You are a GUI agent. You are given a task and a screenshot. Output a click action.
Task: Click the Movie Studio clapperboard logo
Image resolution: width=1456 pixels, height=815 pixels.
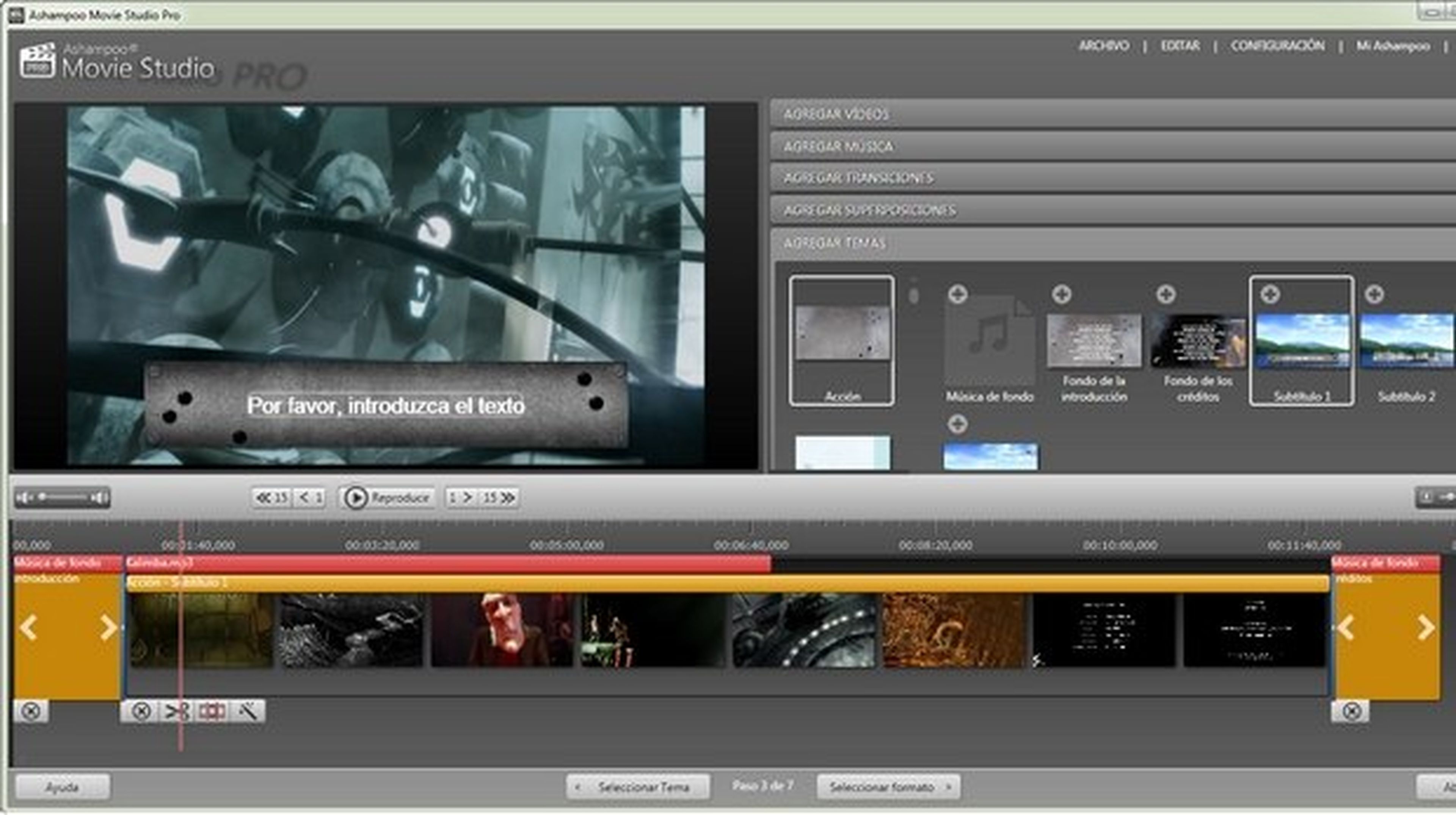(x=37, y=60)
